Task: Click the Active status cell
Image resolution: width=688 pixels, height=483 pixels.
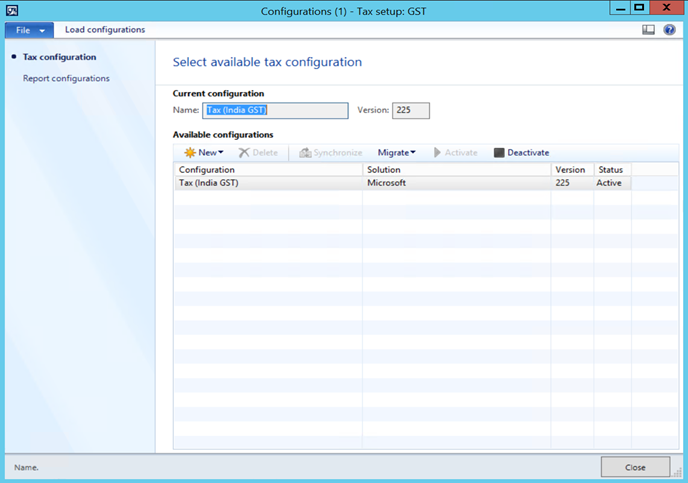Action: 613,183
